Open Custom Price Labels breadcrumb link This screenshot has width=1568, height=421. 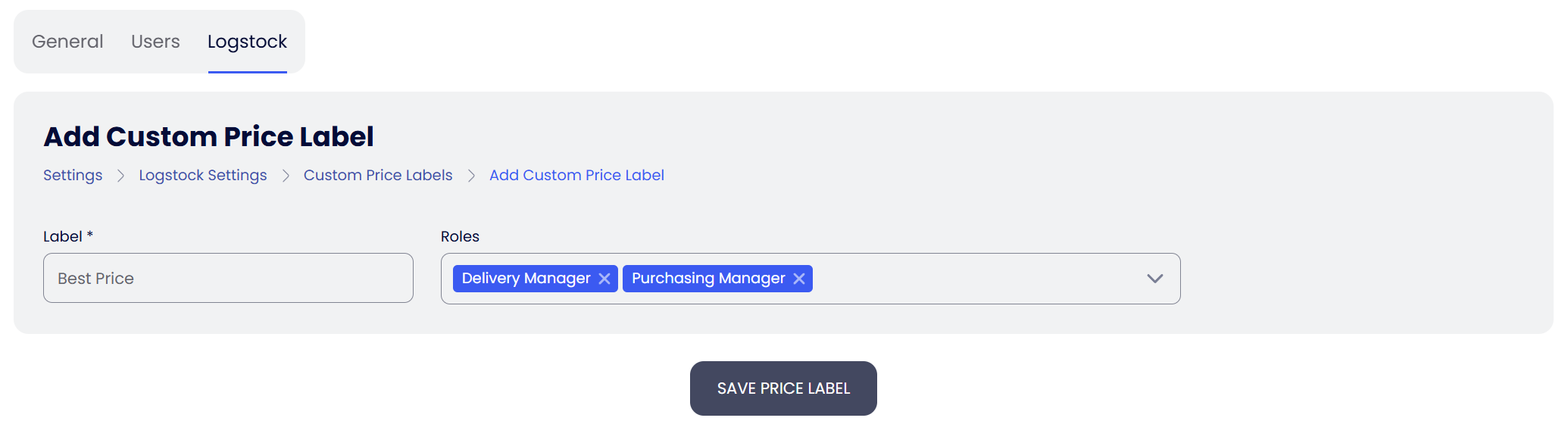coord(378,175)
